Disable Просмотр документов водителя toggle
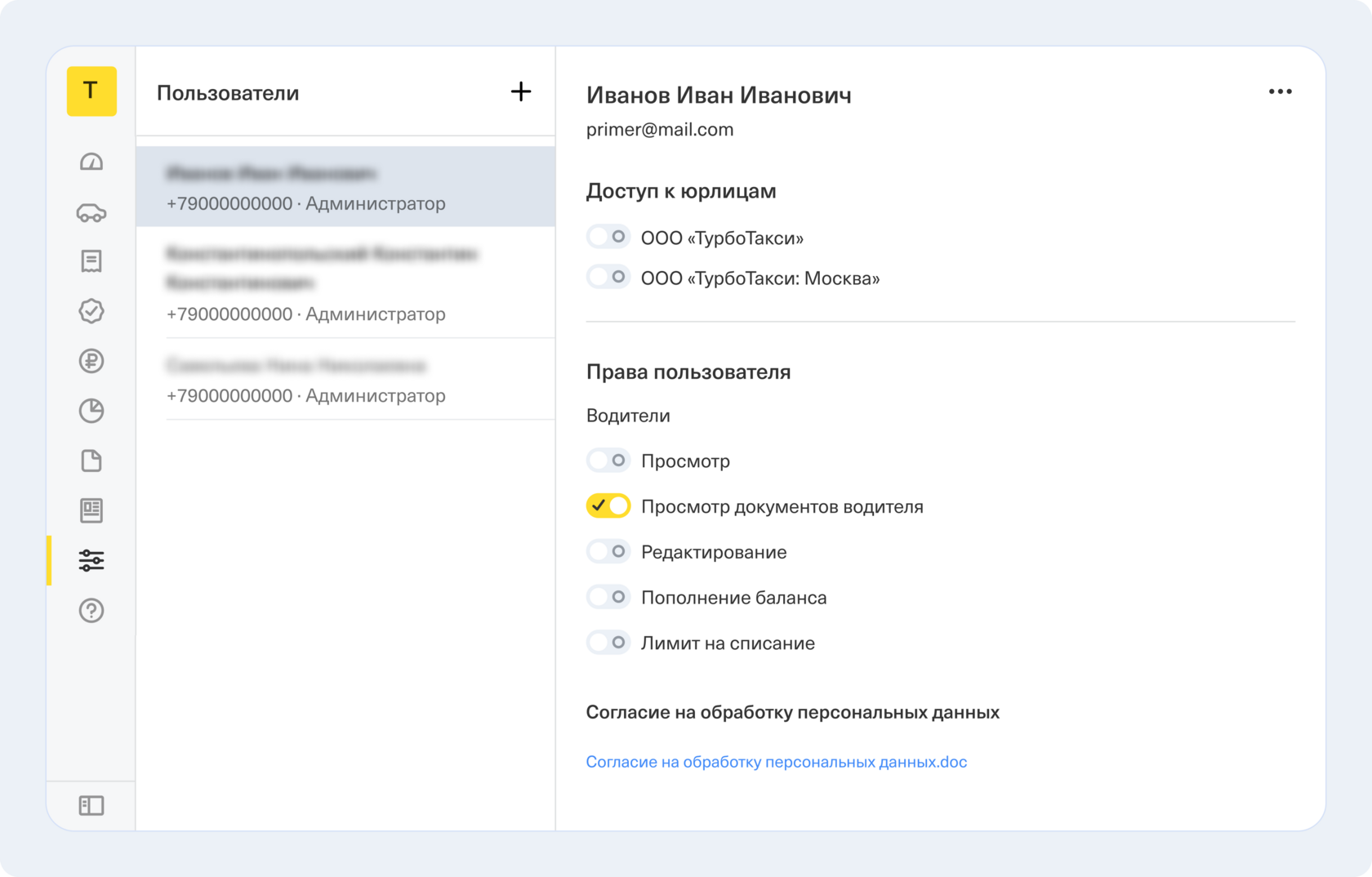 pos(608,506)
